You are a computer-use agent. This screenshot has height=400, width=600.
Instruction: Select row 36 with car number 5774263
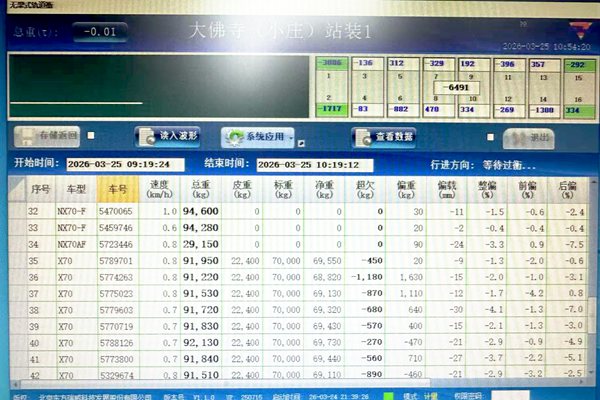[118, 277]
